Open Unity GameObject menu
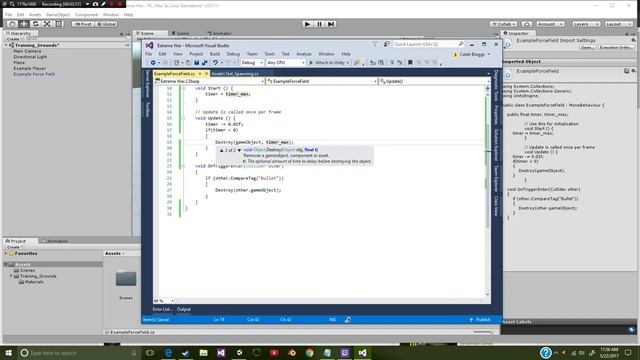The height and width of the screenshot is (360, 640). click(58, 15)
